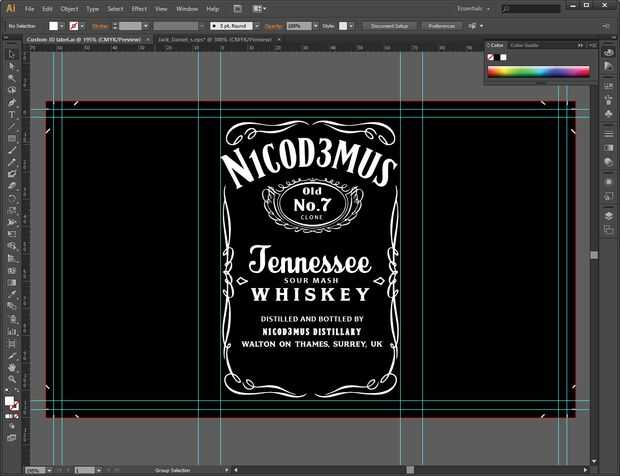Open the zoom level dropdown in status bar
The width and height of the screenshot is (620, 476).
pyautogui.click(x=49, y=470)
